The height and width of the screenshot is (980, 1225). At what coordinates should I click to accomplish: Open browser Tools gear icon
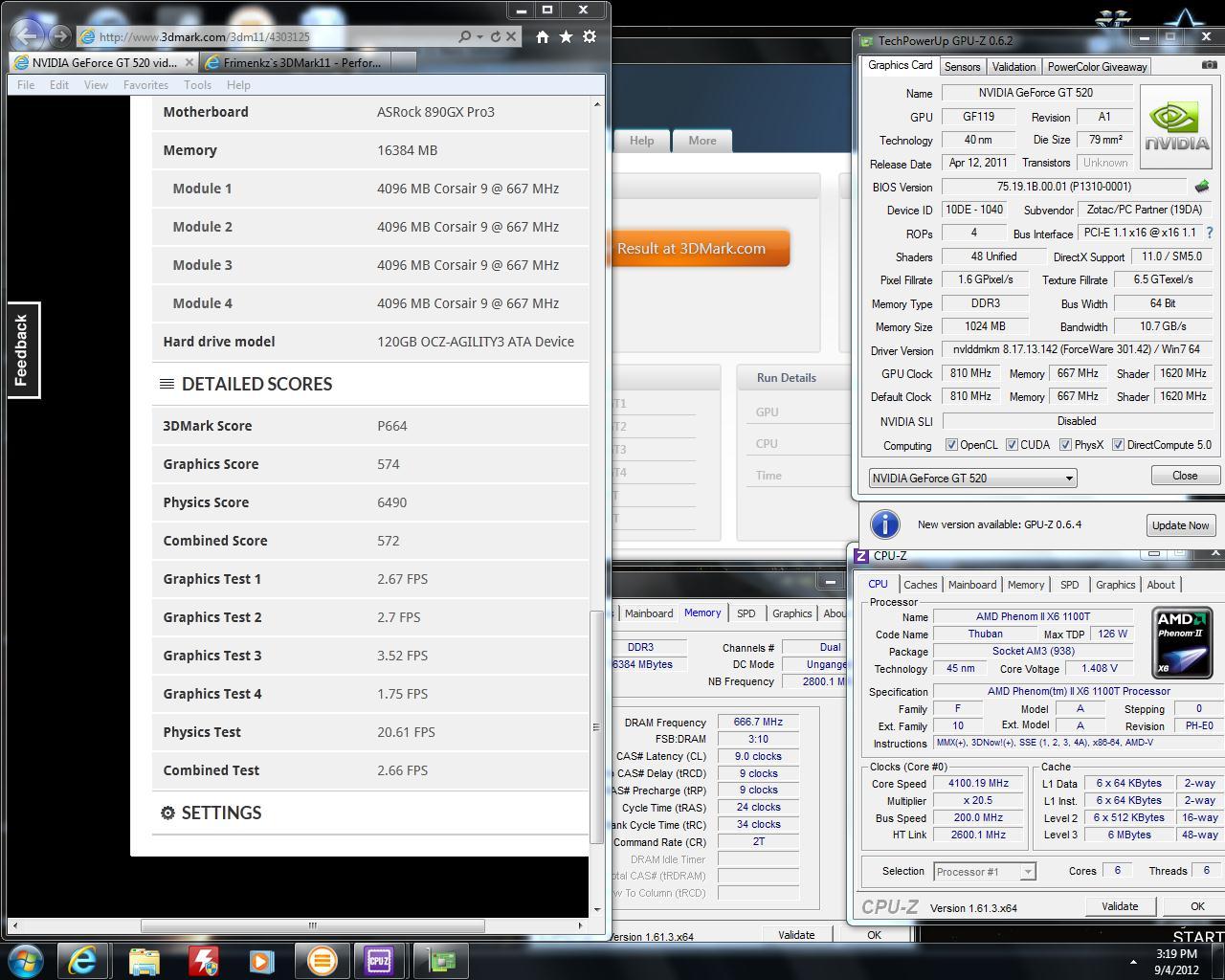point(590,36)
